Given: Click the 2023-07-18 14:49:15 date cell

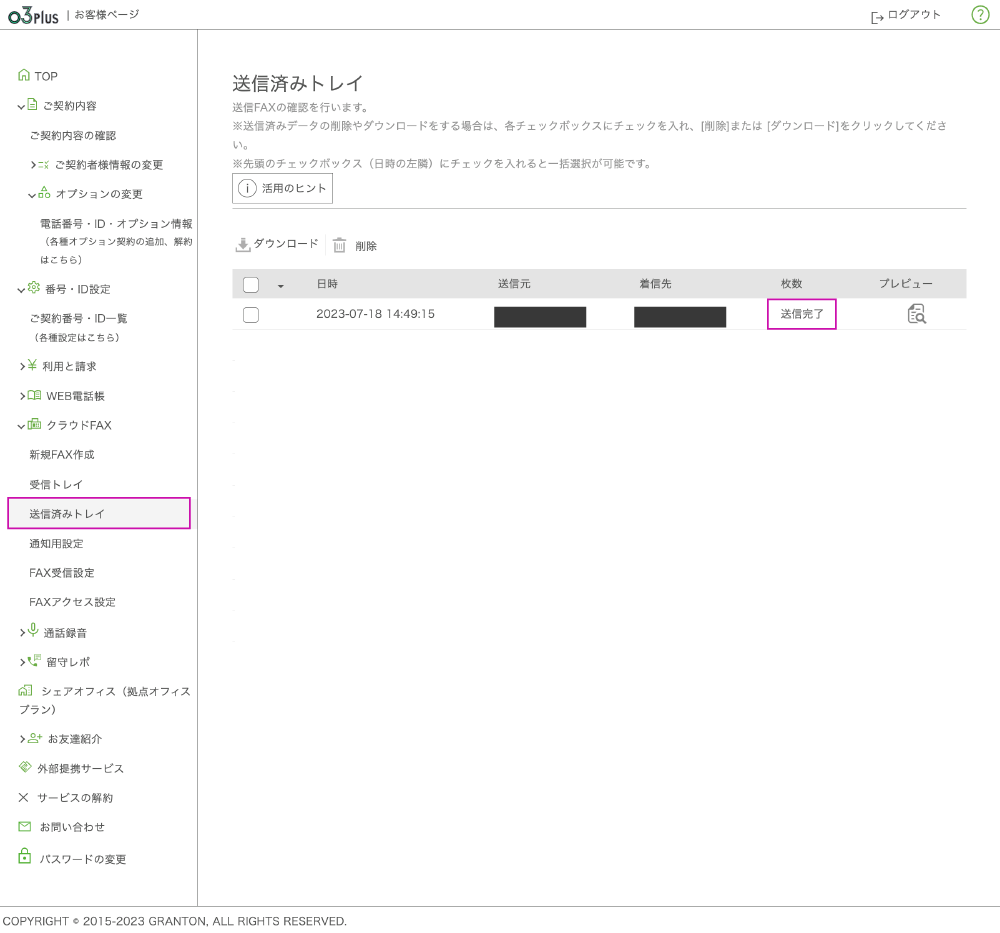Looking at the screenshot, I should [x=376, y=314].
